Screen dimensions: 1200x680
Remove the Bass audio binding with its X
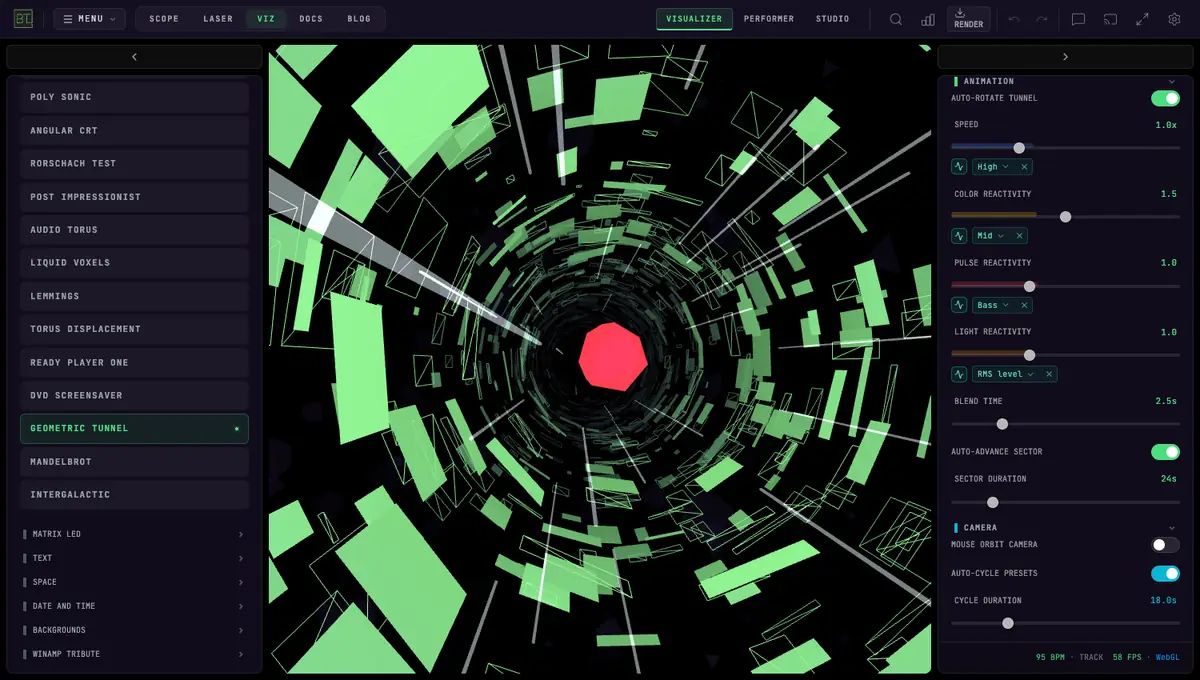[1024, 305]
